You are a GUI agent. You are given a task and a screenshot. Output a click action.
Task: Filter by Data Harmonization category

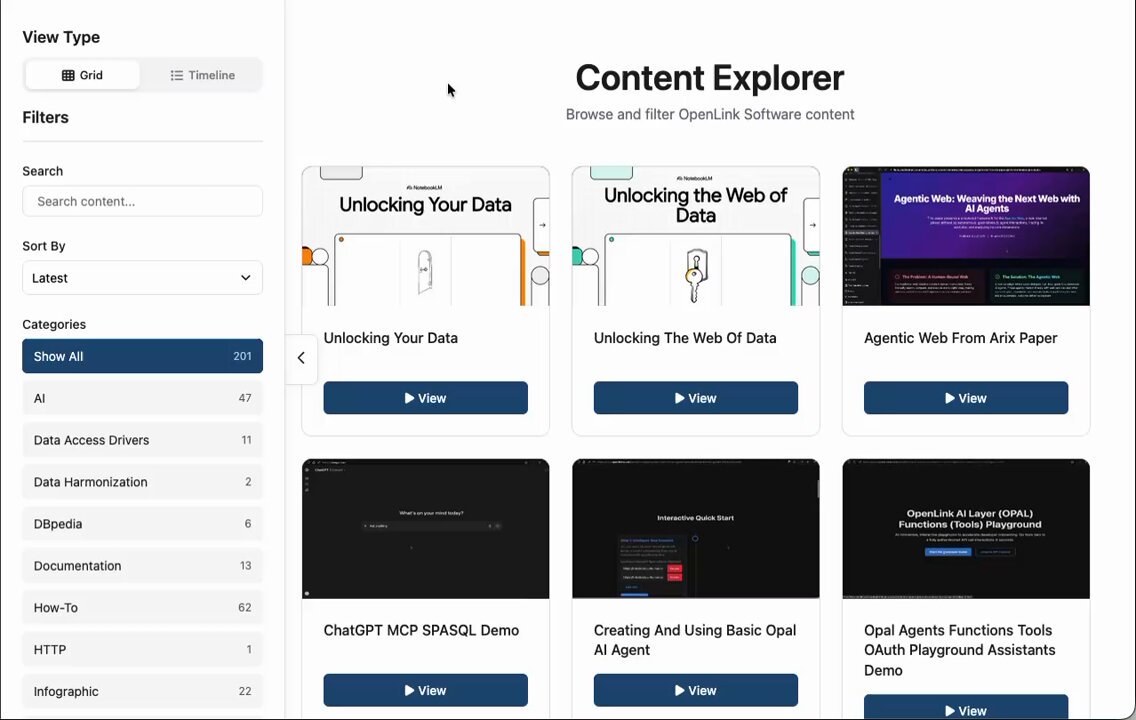(x=143, y=482)
